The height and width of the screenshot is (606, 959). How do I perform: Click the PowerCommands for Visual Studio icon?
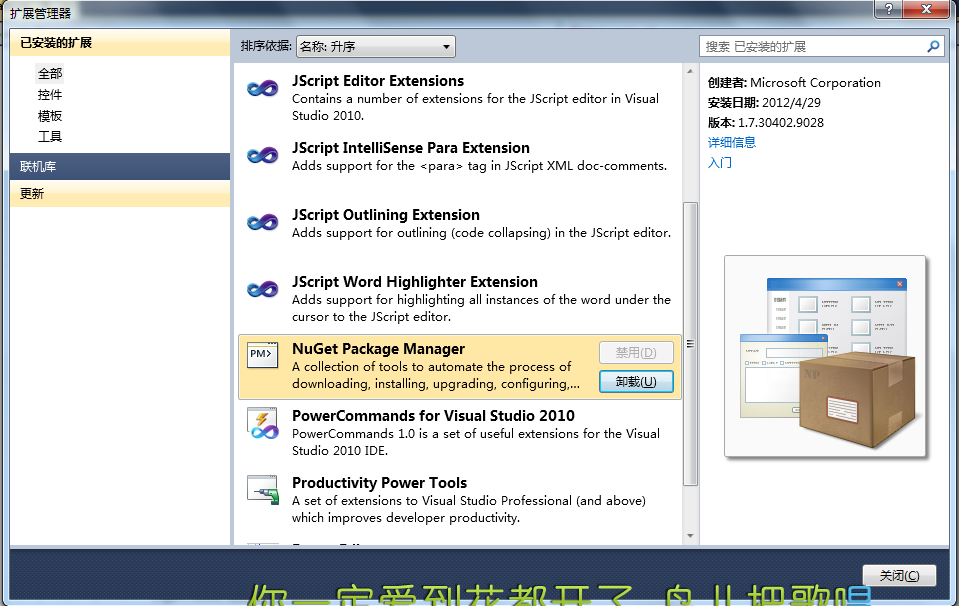coord(262,423)
